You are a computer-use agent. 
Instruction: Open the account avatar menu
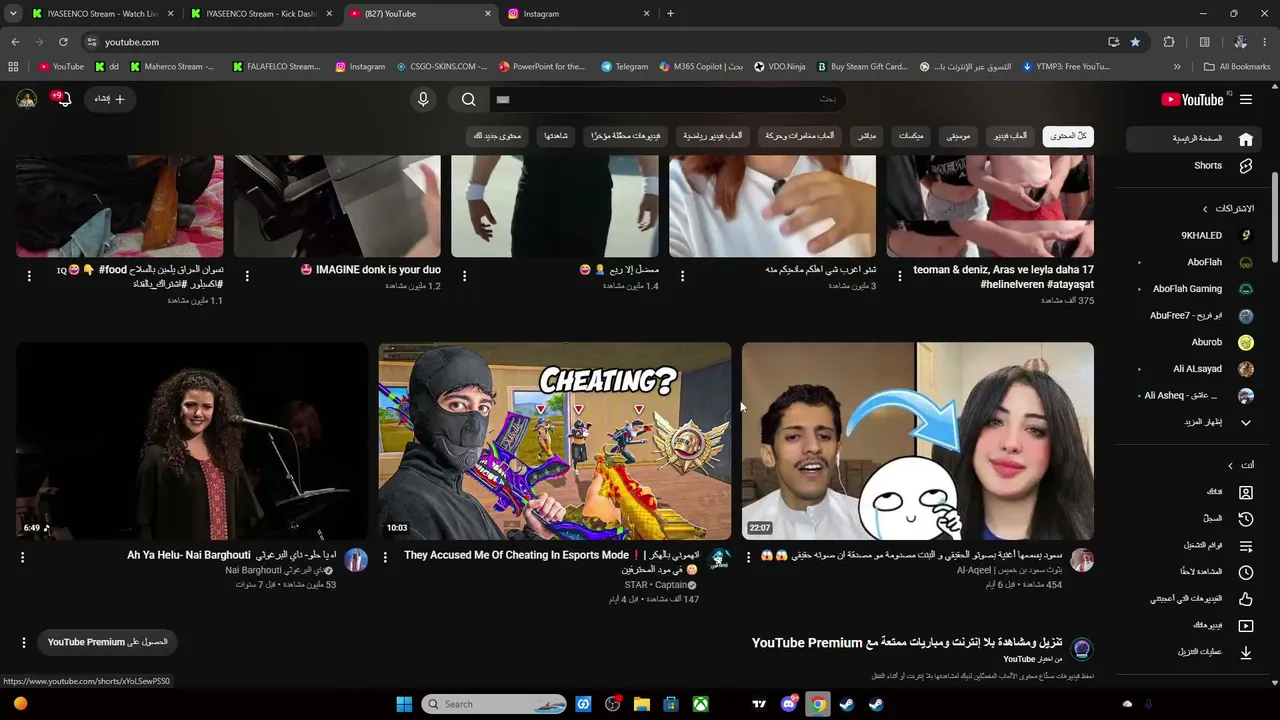(x=27, y=99)
